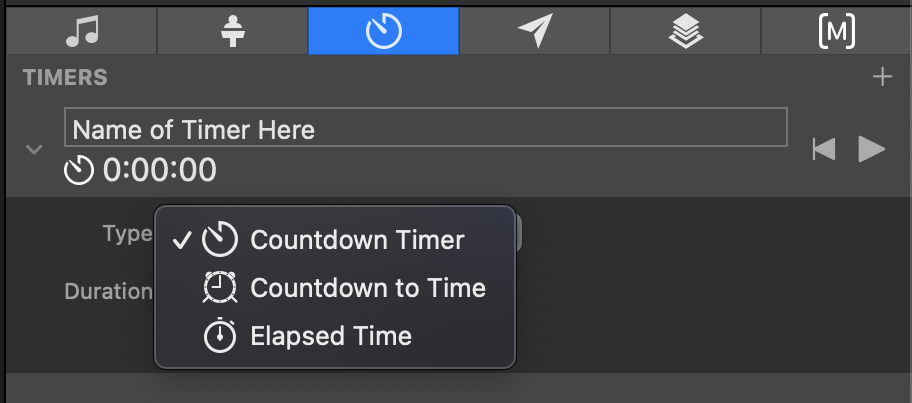
Task: Select the Timers clock tab
Action: point(383,32)
